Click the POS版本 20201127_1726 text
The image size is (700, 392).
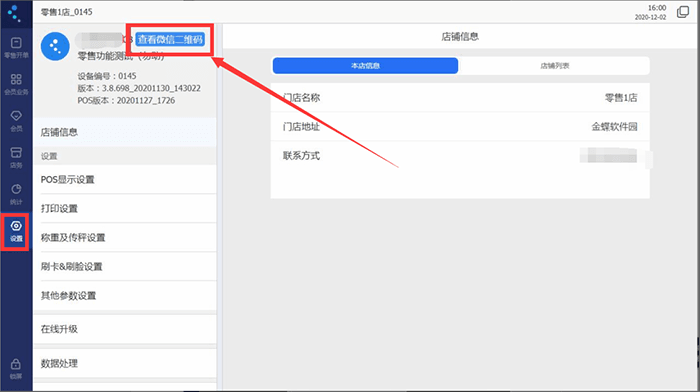tap(126, 100)
